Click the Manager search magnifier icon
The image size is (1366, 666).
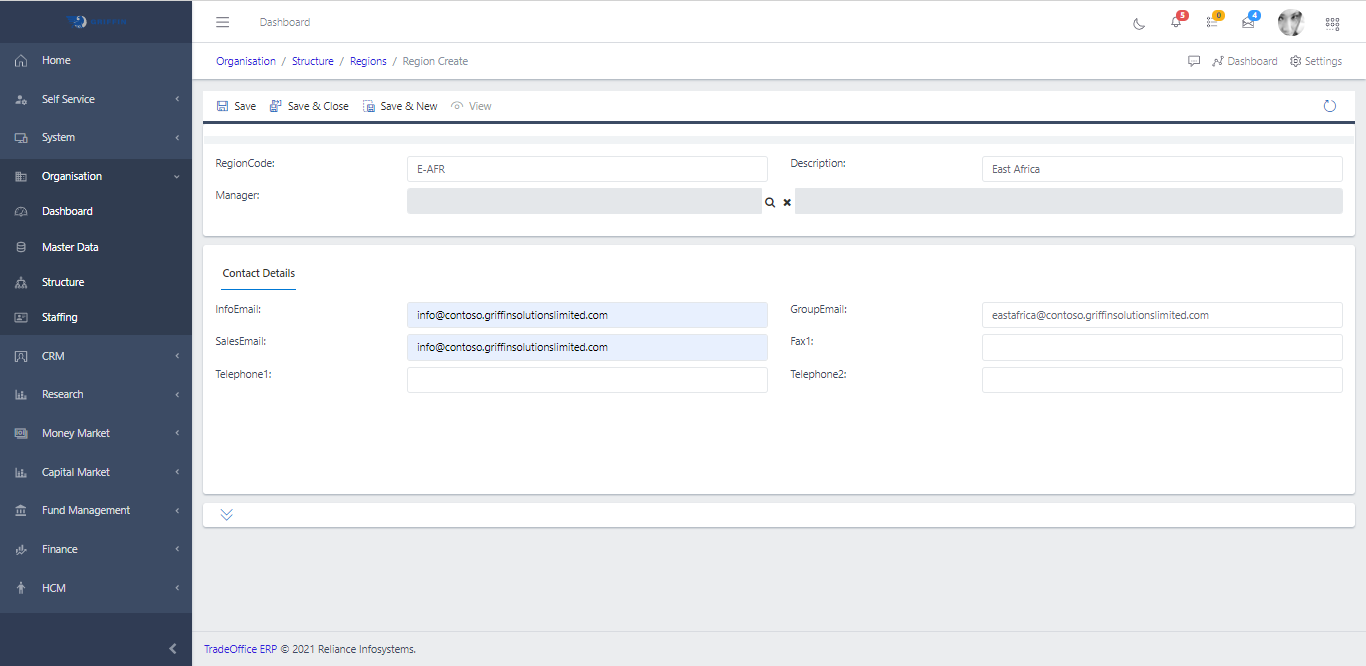pyautogui.click(x=770, y=202)
